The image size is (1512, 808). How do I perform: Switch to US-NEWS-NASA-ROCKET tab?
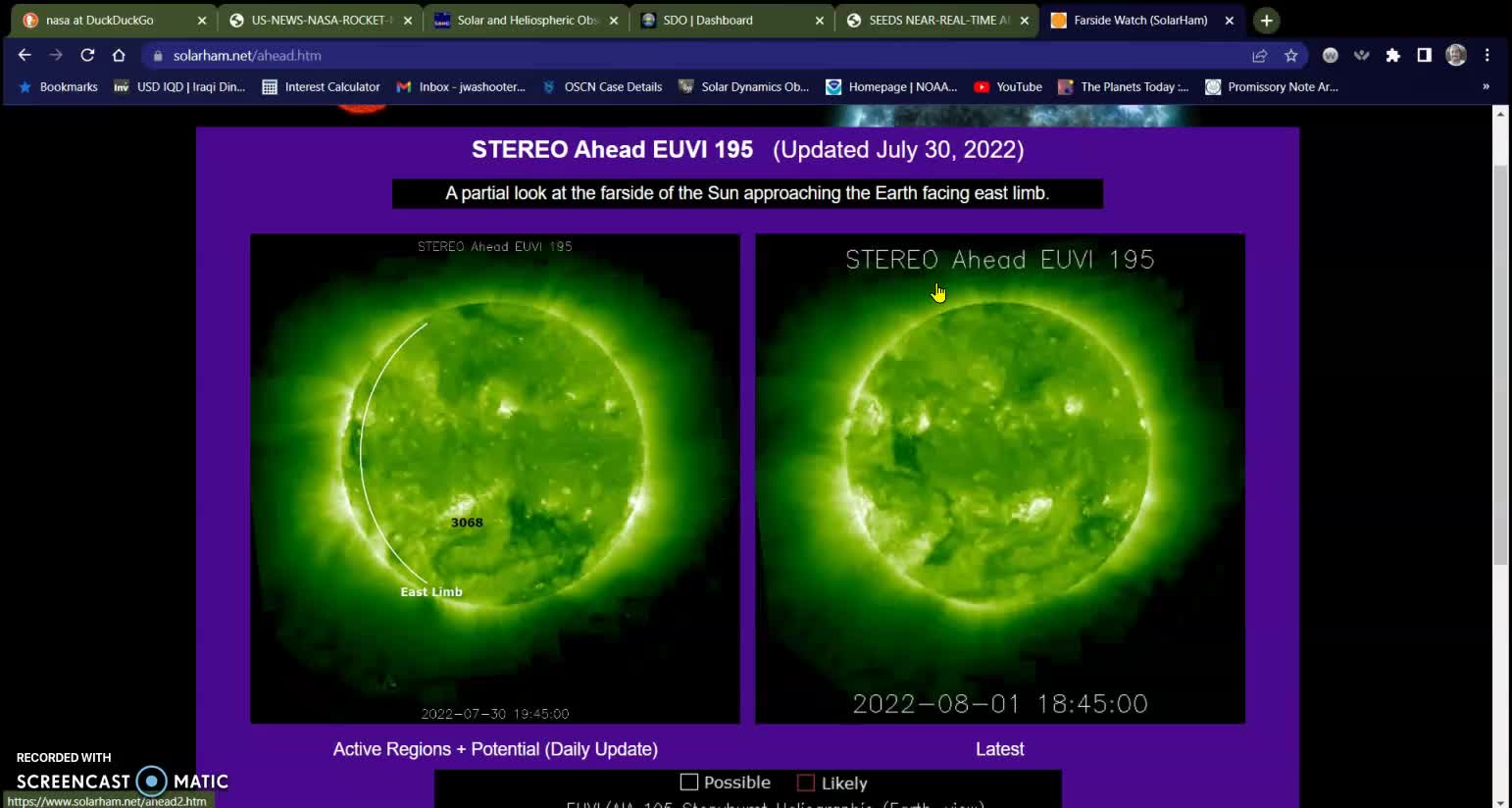click(322, 21)
